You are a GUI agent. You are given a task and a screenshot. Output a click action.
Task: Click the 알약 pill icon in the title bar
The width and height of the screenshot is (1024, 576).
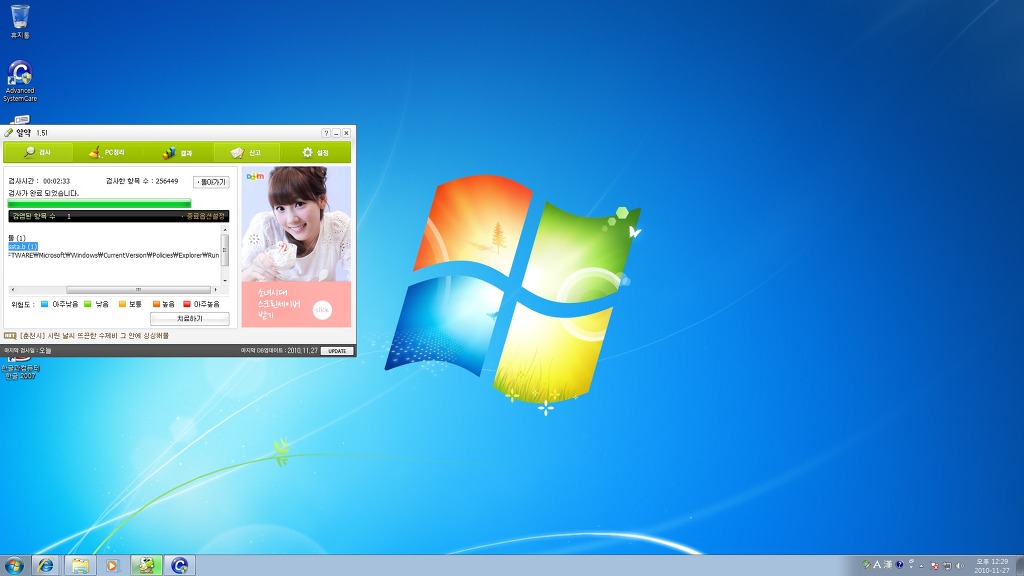[x=8, y=133]
